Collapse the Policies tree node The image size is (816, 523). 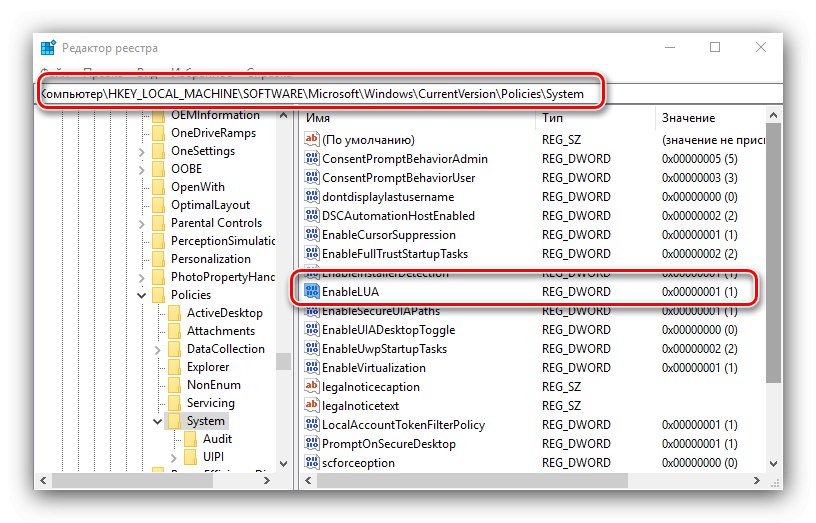point(142,295)
